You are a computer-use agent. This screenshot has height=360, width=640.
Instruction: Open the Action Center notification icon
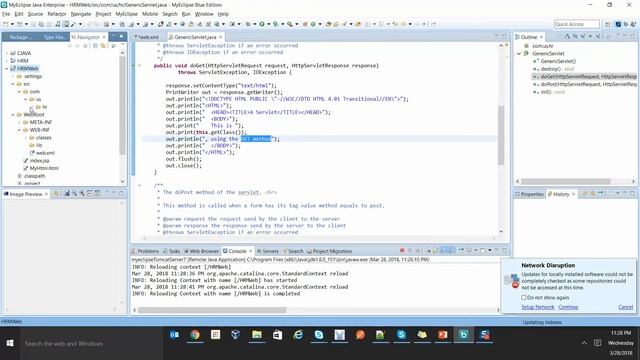(x=598, y=343)
